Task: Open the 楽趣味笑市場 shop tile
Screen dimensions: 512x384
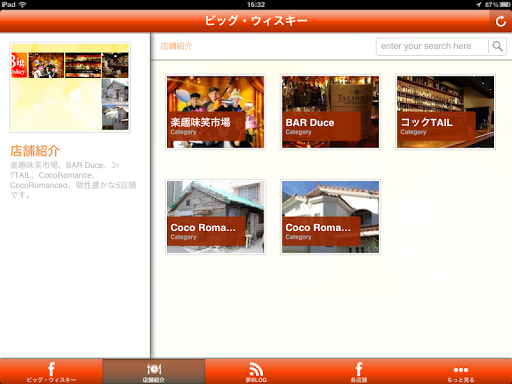Action: (x=215, y=112)
